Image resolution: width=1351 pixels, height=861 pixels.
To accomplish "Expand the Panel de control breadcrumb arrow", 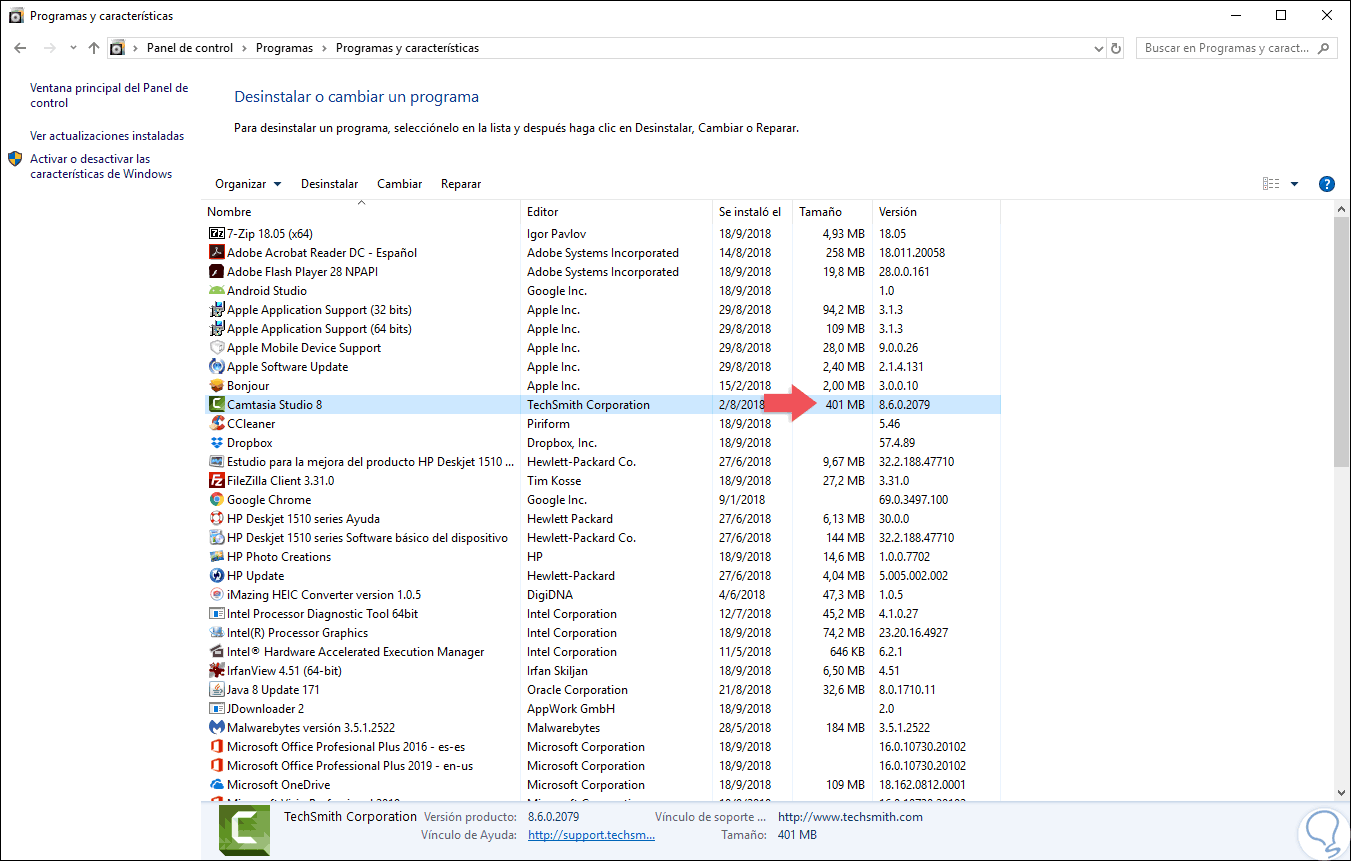I will pyautogui.click(x=244, y=48).
